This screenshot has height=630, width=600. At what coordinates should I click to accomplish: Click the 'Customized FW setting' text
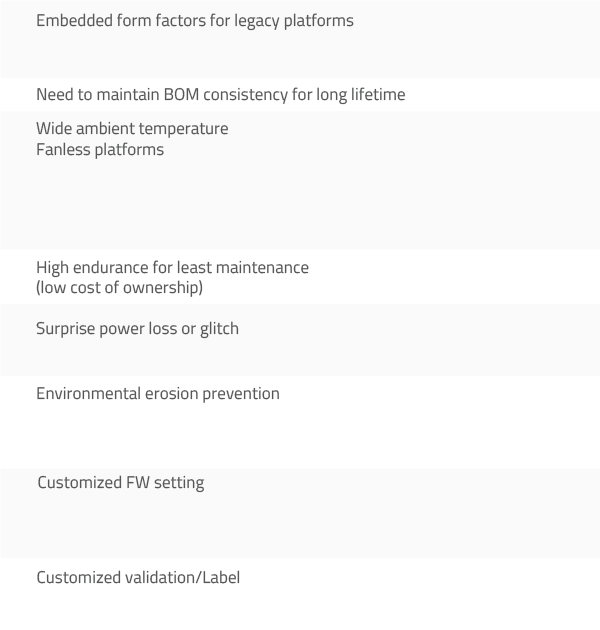[121, 483]
